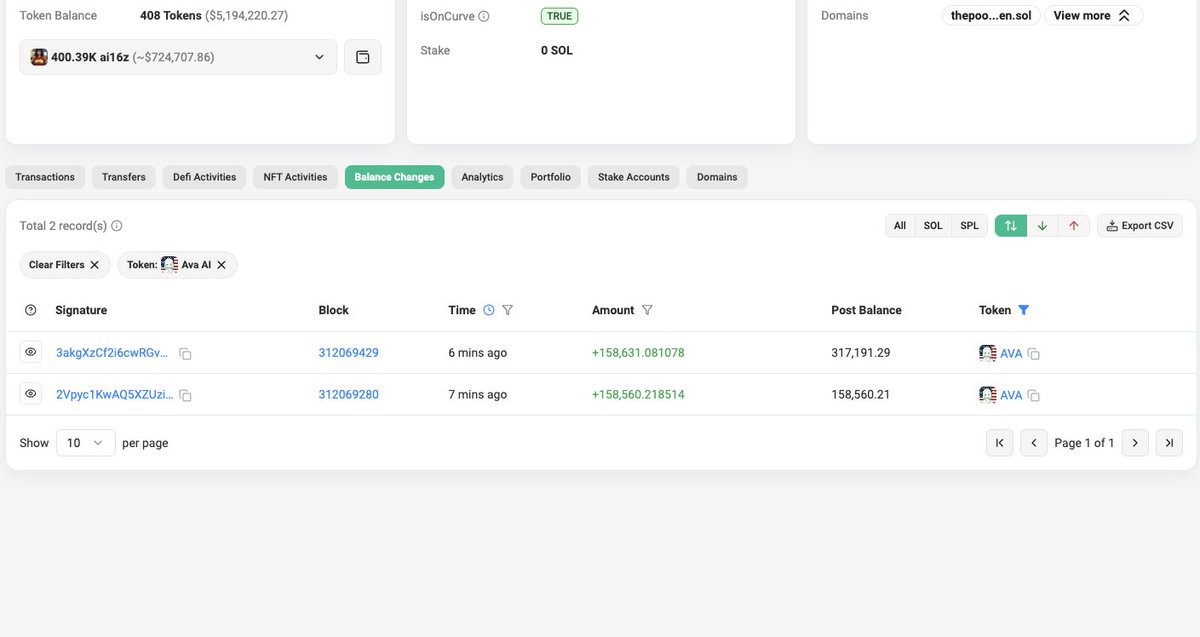Open block 312069280
1200x637 pixels.
[349, 395]
